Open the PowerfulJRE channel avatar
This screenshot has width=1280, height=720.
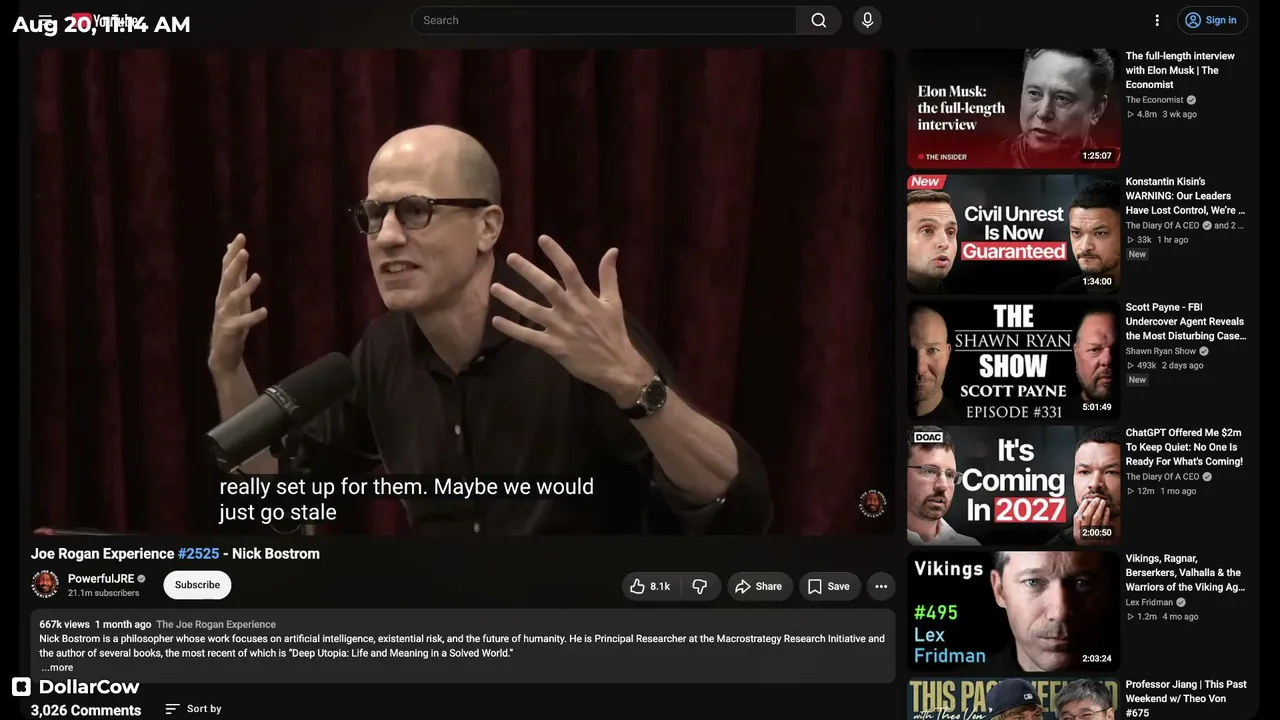coord(45,584)
